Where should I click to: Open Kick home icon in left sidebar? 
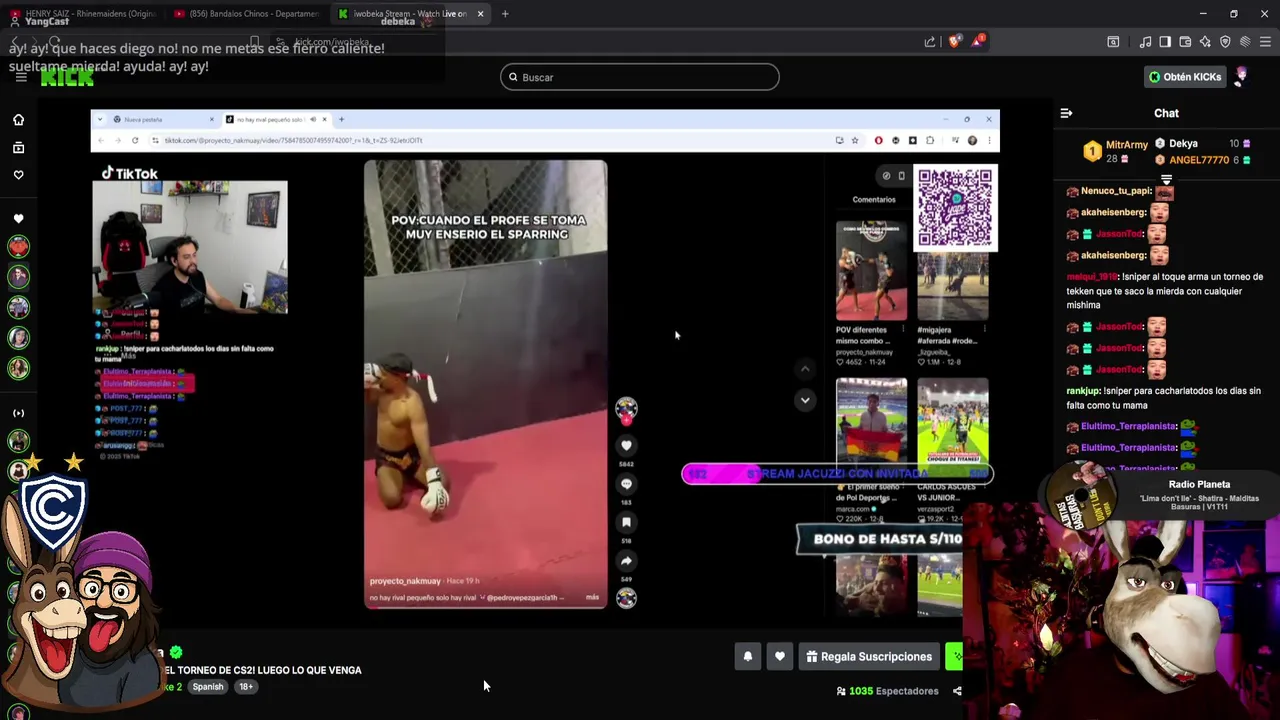pos(18,120)
